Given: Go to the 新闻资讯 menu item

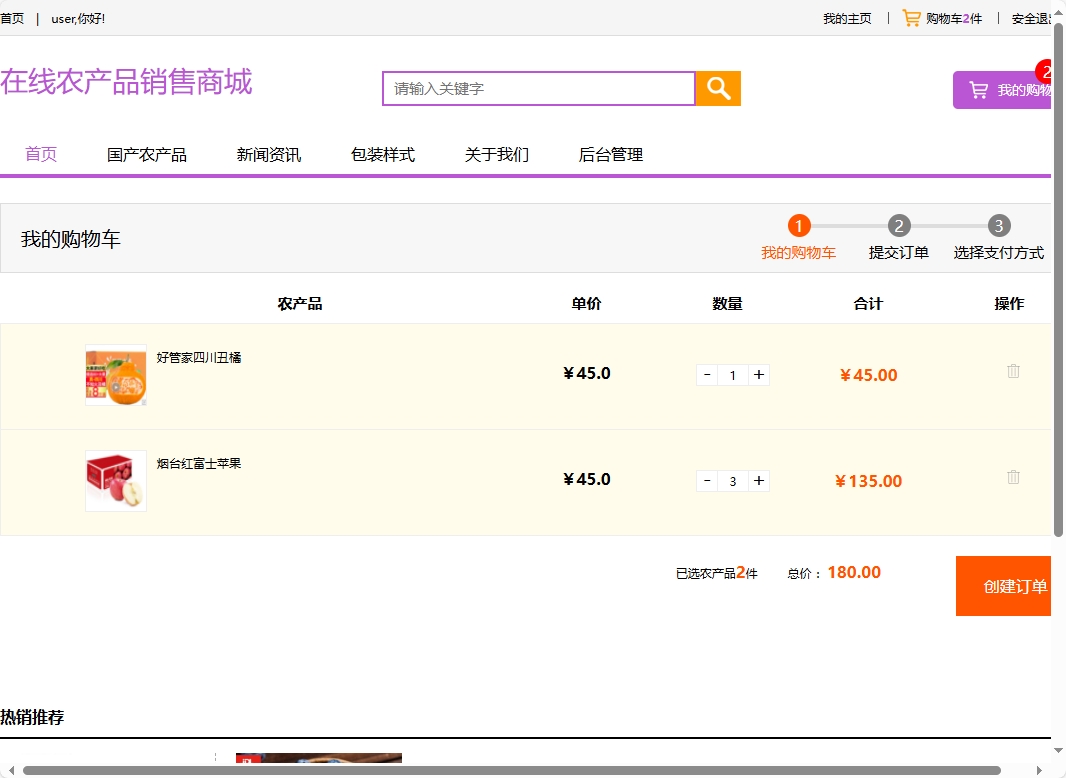Looking at the screenshot, I should coord(268,155).
